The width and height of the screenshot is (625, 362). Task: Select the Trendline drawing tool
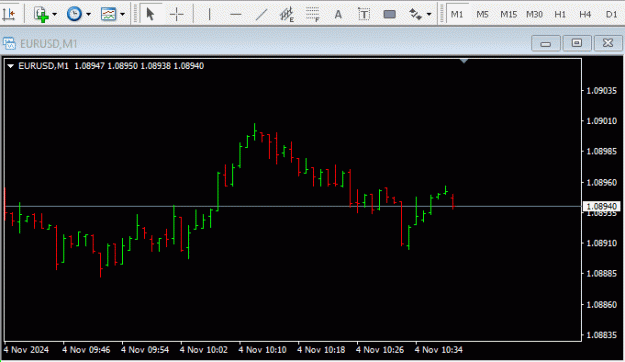pos(261,14)
